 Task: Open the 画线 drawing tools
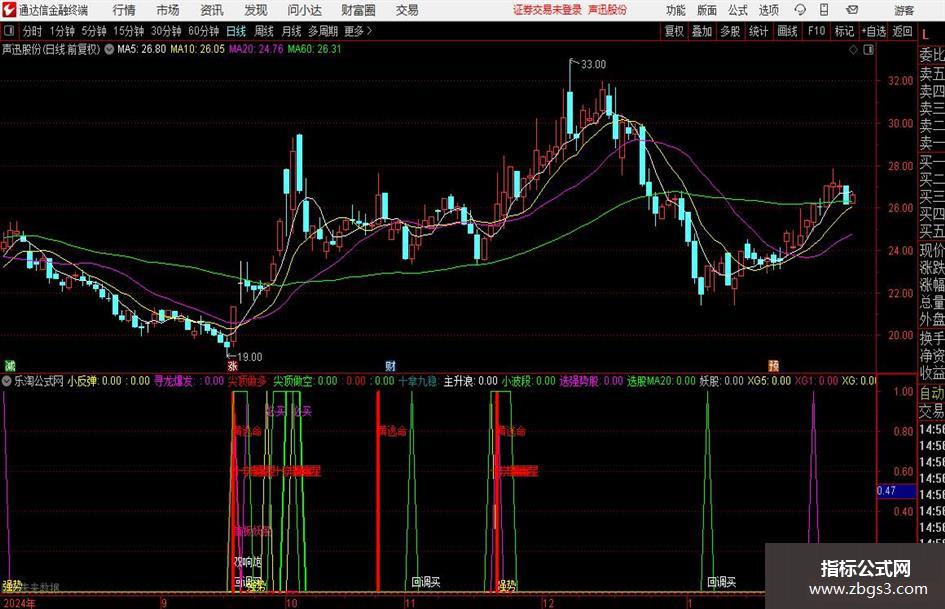coord(787,31)
